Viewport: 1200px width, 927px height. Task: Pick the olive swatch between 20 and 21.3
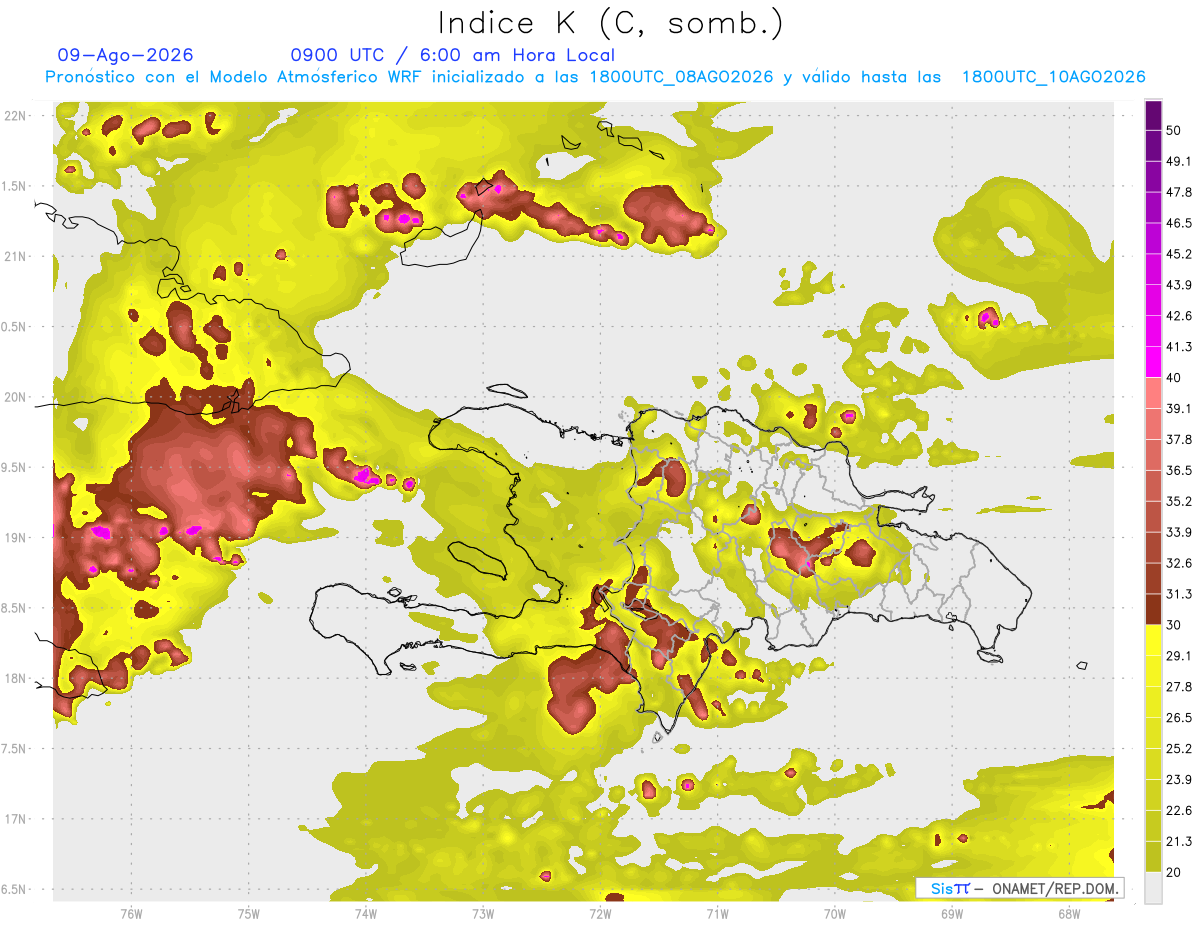click(x=1153, y=856)
